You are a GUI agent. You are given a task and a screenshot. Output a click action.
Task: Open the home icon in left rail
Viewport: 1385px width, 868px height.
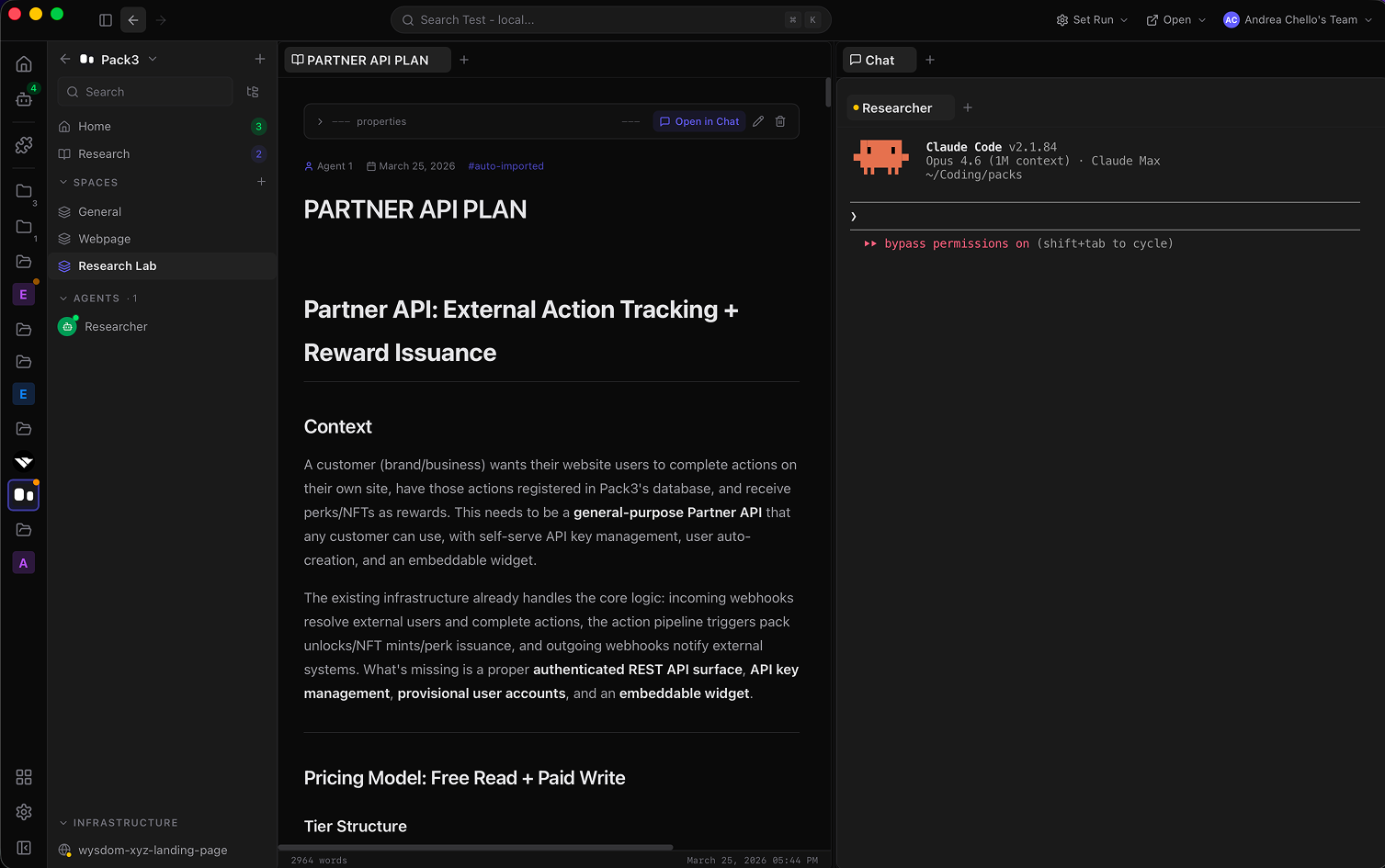click(24, 64)
